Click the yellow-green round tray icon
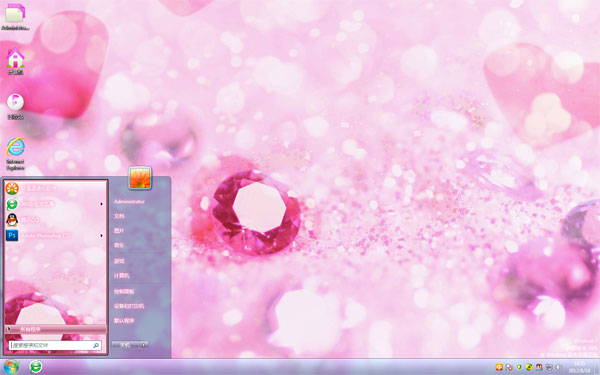 point(529,367)
